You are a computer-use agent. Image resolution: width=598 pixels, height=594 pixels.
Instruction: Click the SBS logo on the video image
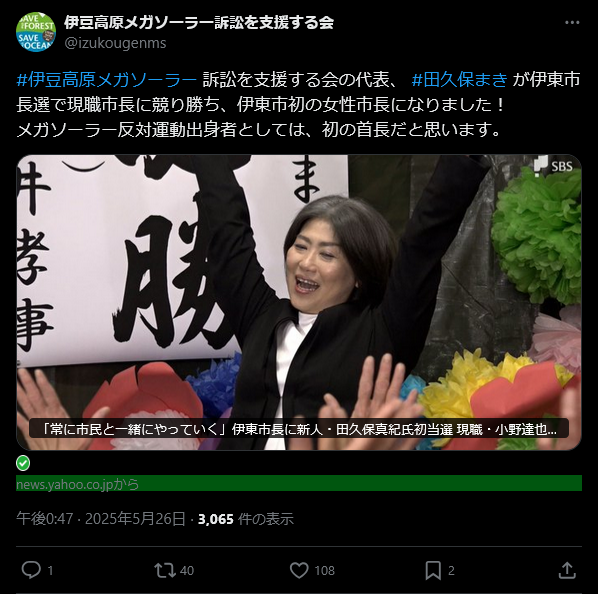point(553,166)
